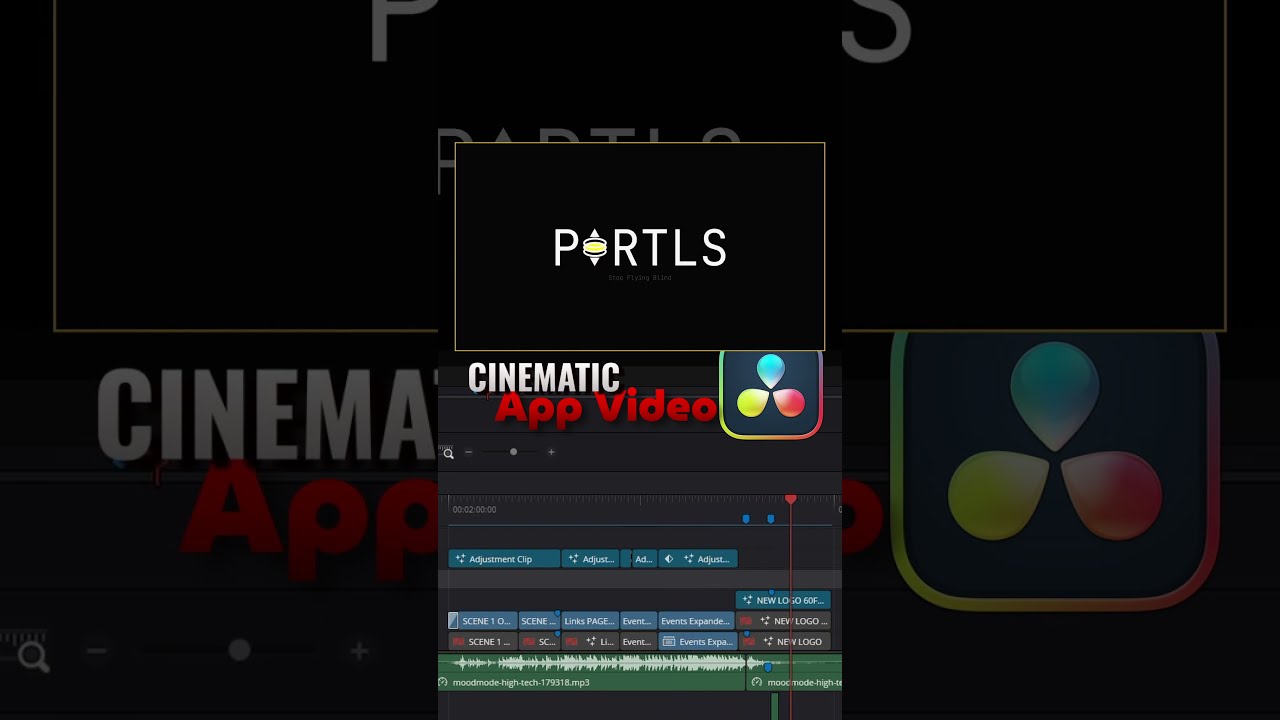The image size is (1280, 720).
Task: Click the red flag icon on upper 'NEW LOGO ...'
Action: (x=745, y=621)
